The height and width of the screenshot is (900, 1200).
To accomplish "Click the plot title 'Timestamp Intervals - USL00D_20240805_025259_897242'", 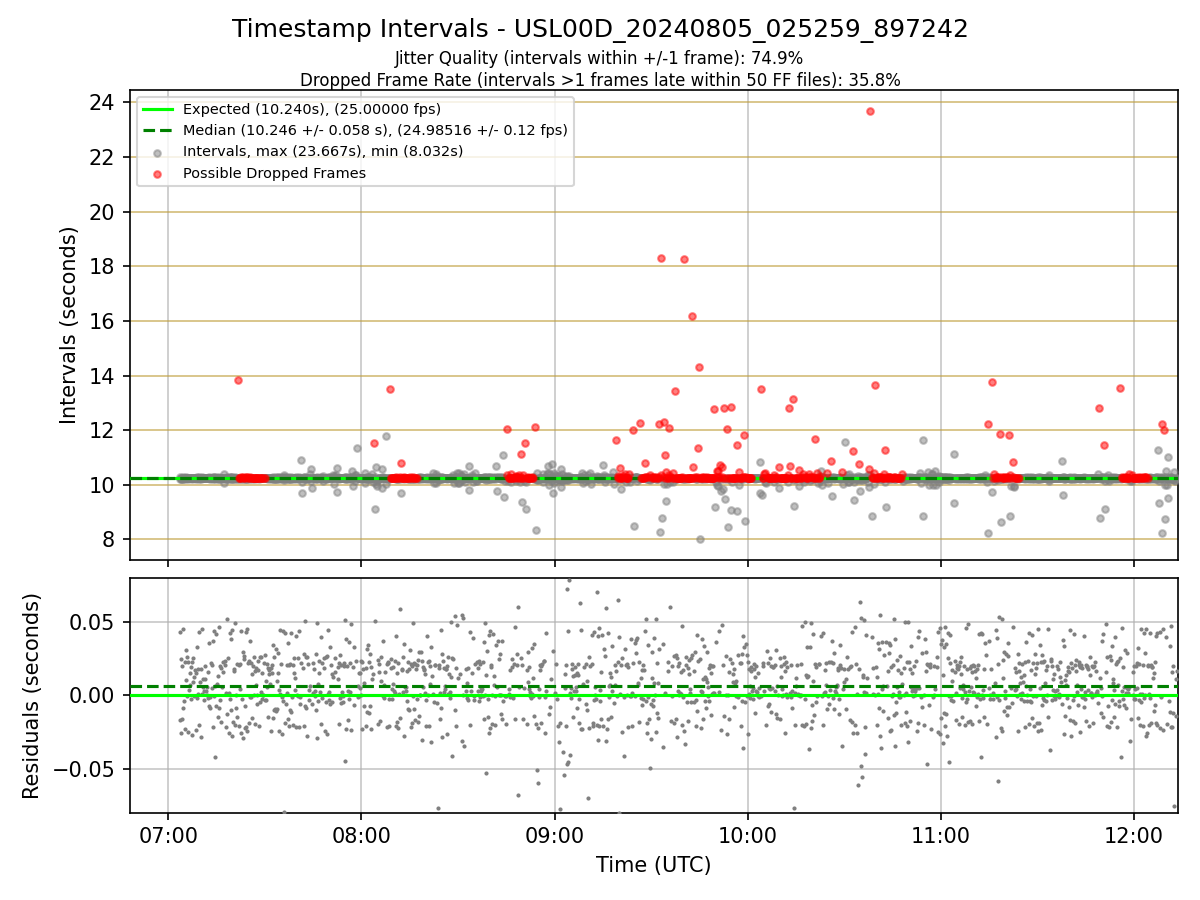I will click(600, 29).
